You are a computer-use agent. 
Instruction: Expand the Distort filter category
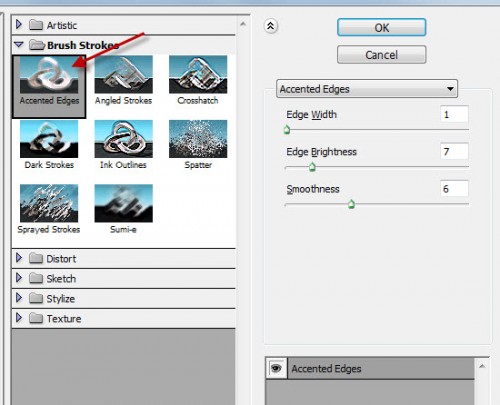point(19,258)
